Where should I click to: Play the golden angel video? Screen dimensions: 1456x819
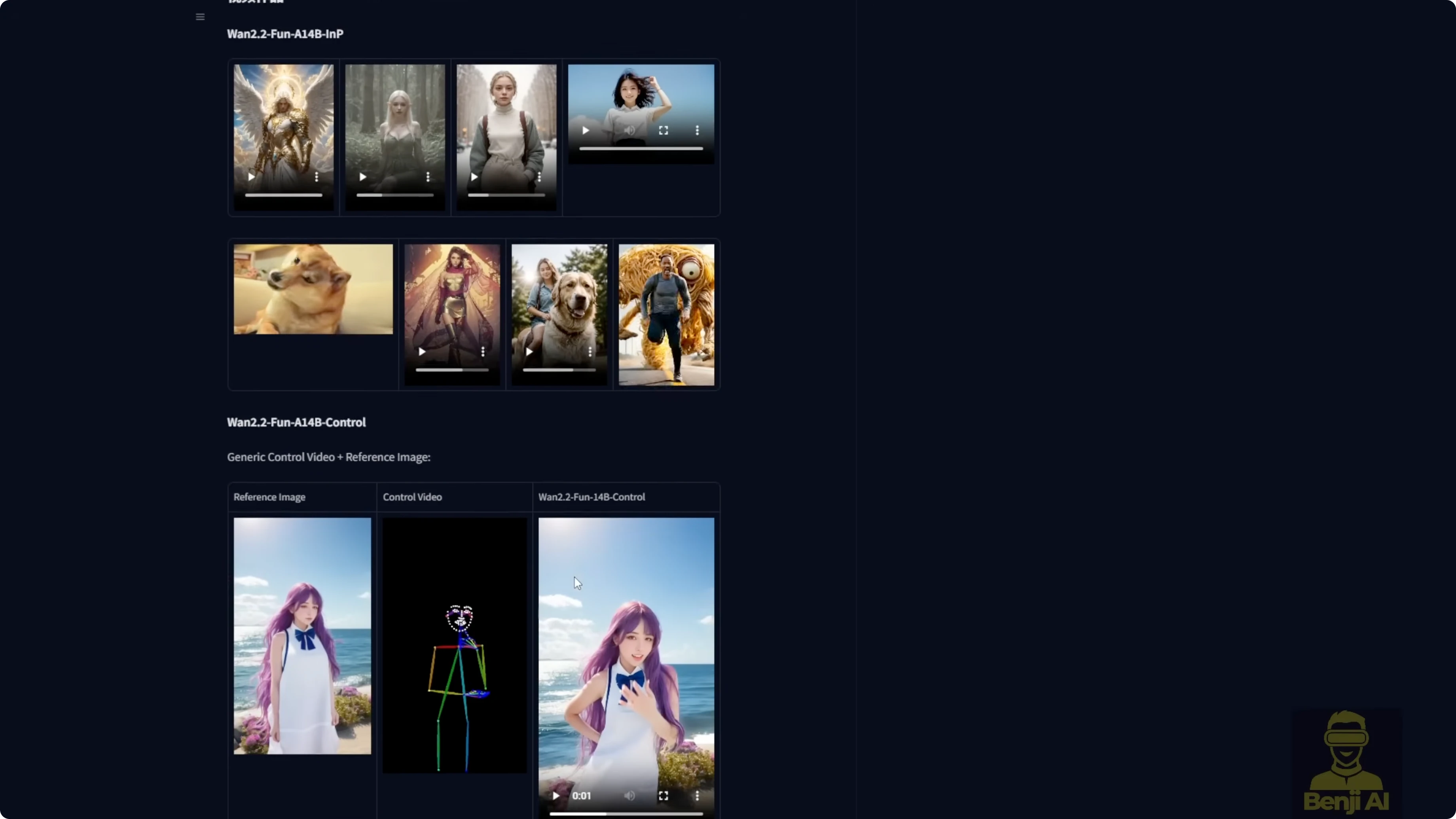(251, 177)
